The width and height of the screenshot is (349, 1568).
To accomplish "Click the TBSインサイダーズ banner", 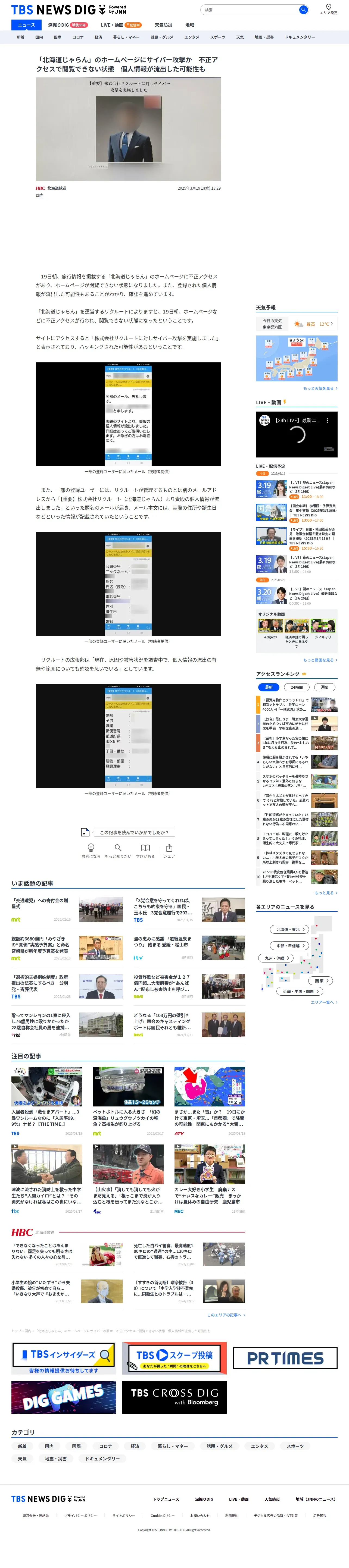I will tap(63, 1358).
